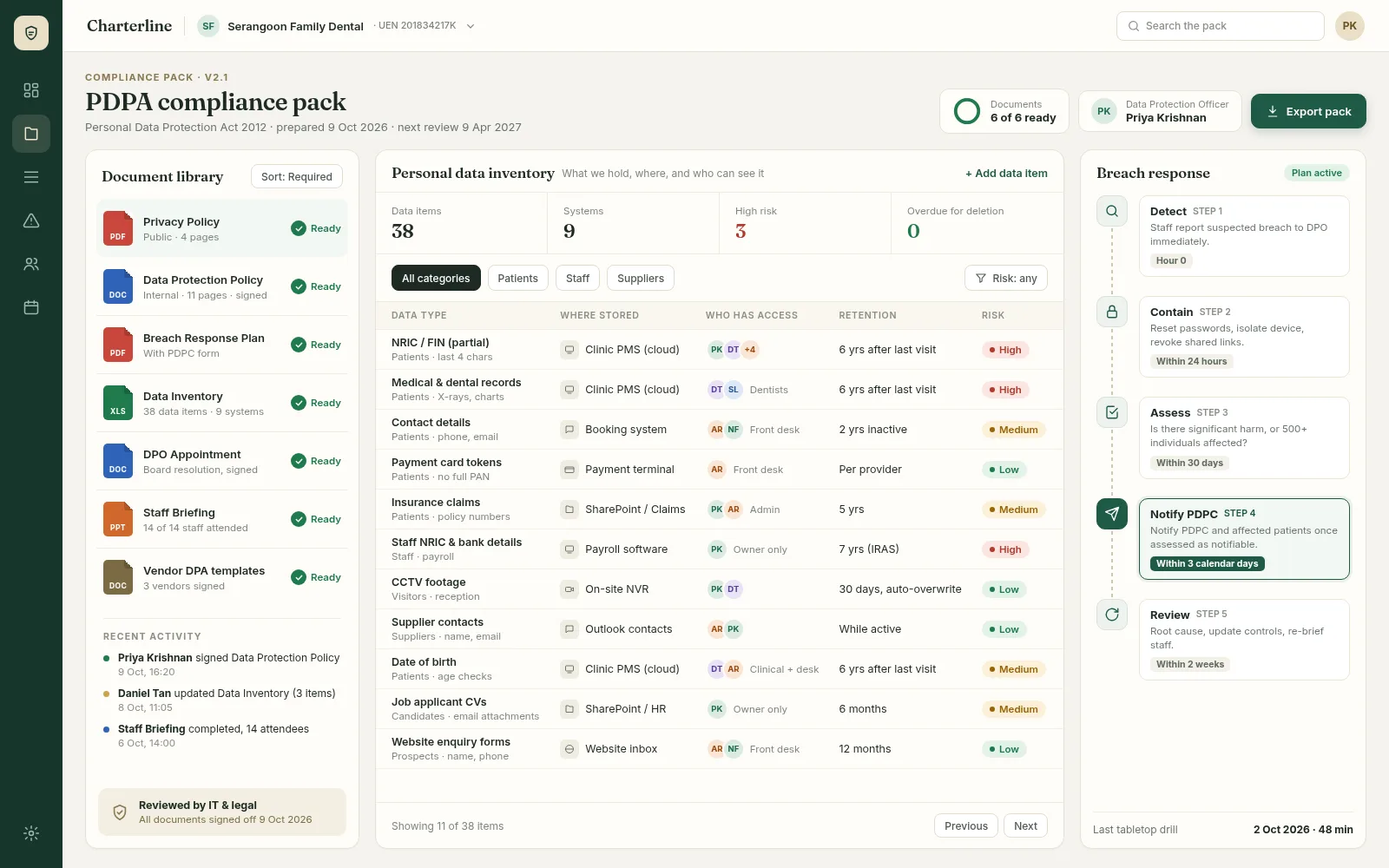1389x868 pixels.
Task: Open the people icon in sidebar
Action: coord(31,264)
